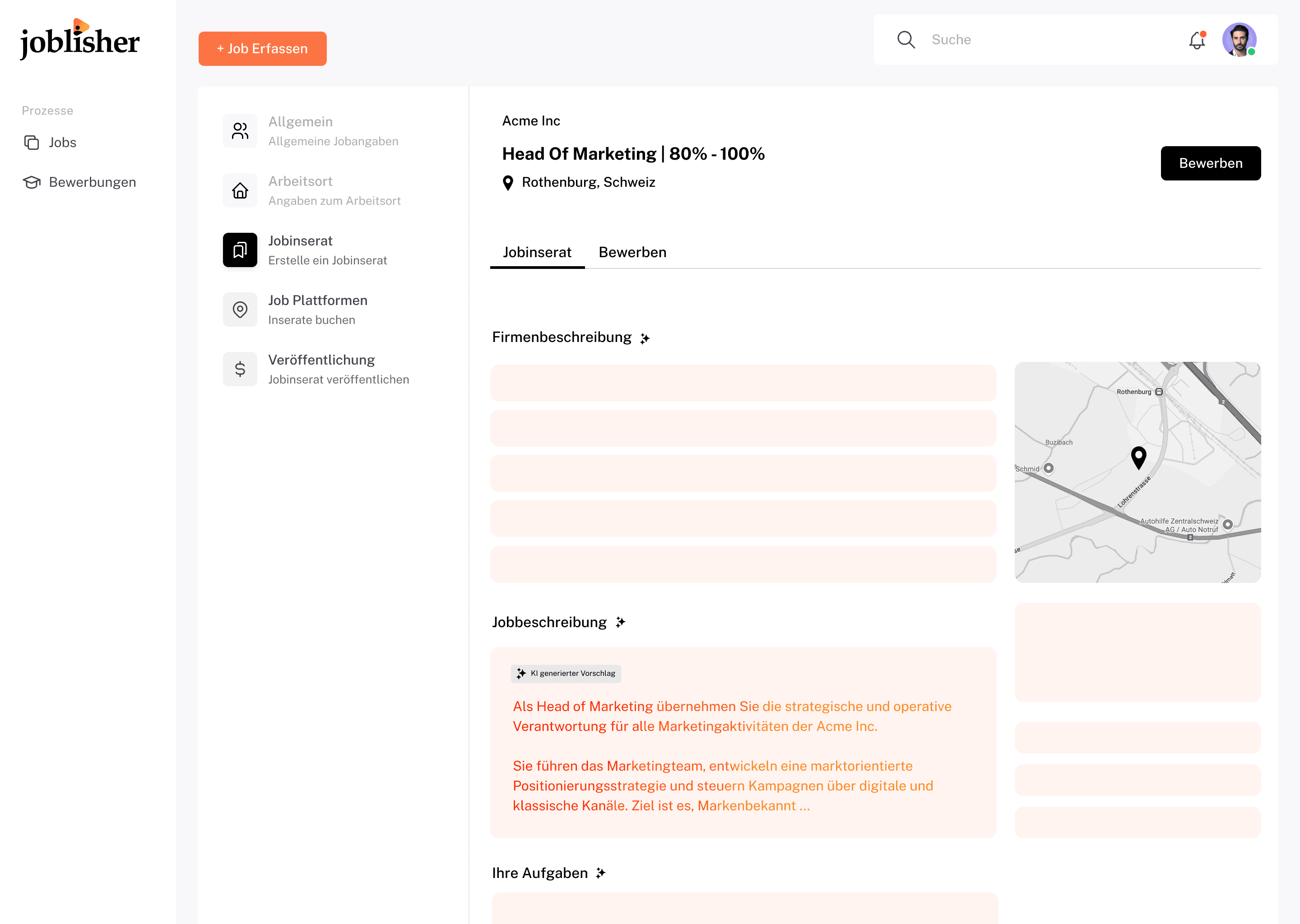Select the Arbeitsort house icon

[240, 190]
